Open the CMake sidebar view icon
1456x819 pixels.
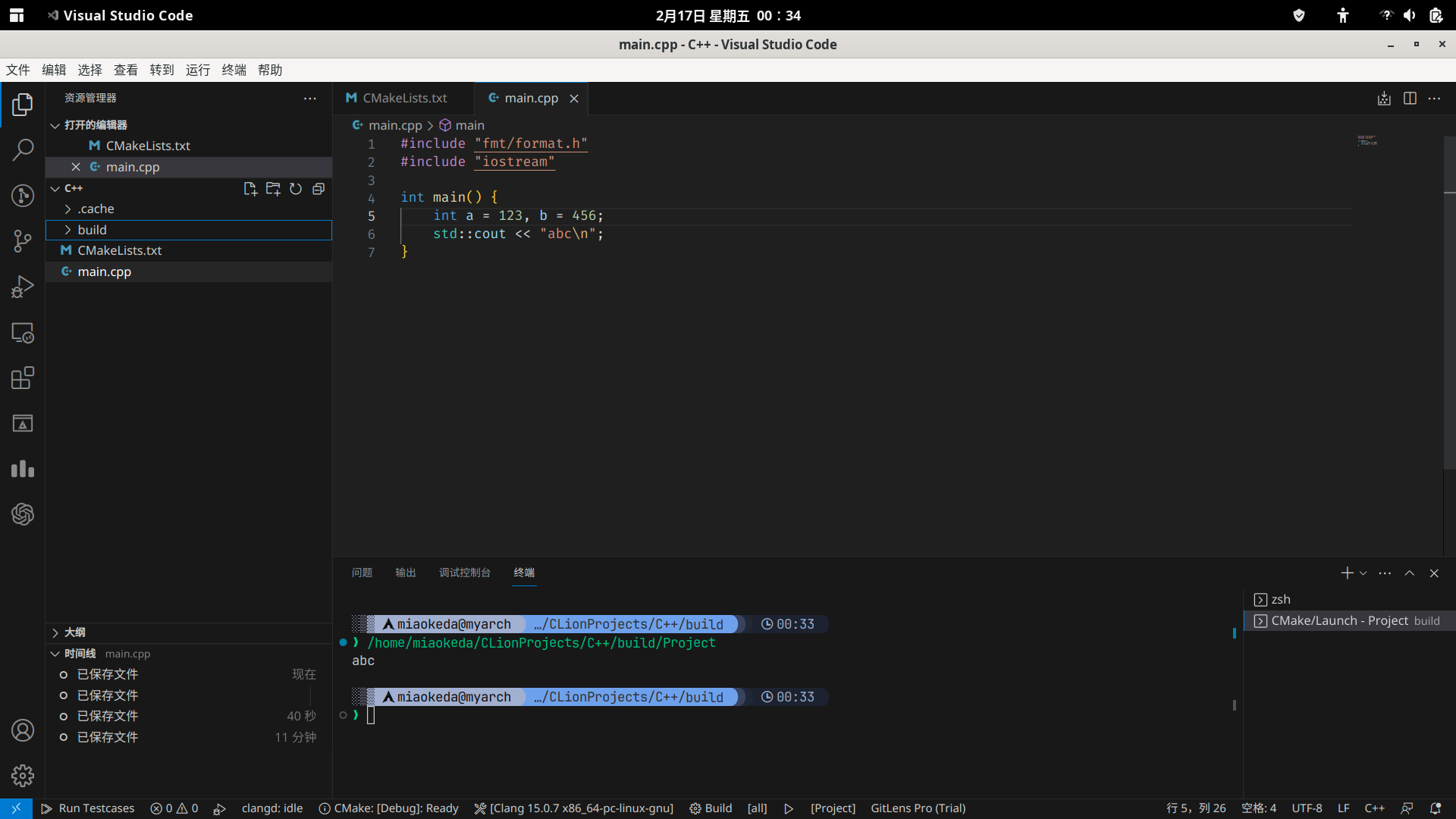[x=23, y=423]
